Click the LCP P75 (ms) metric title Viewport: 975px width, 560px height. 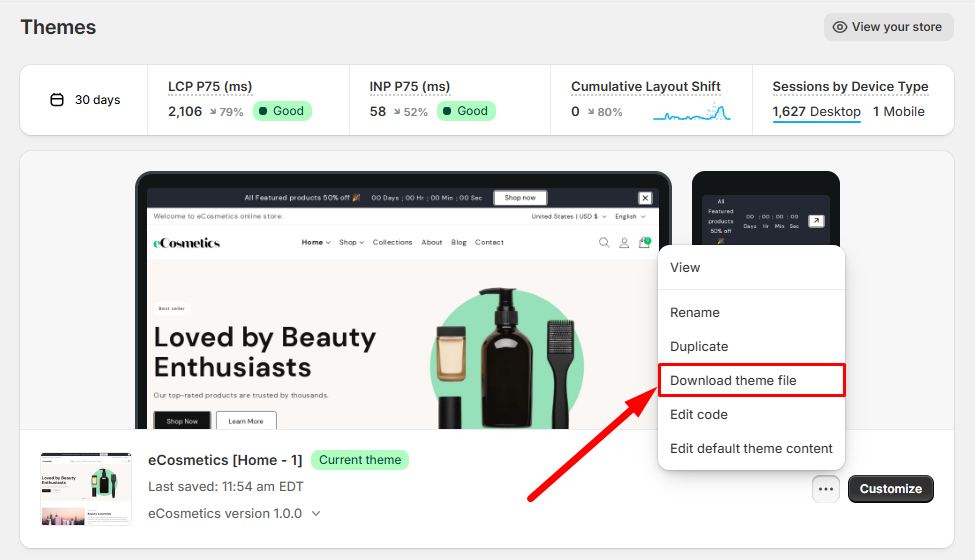(210, 87)
